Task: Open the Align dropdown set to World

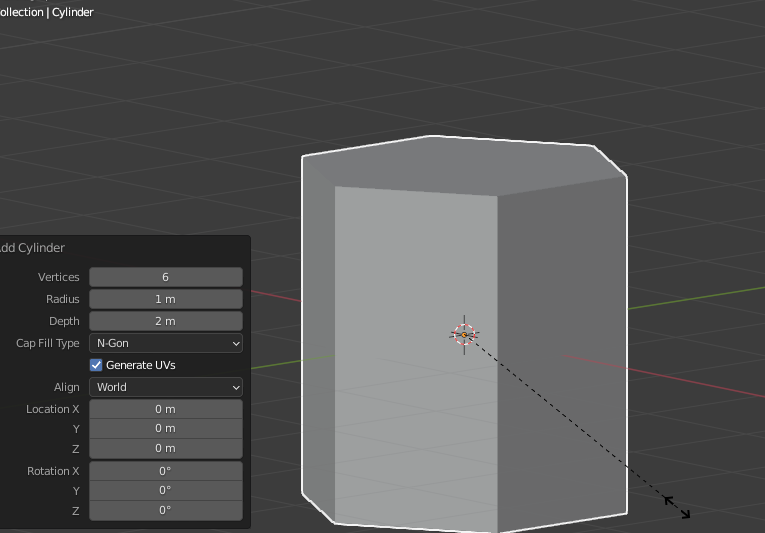Action: click(x=165, y=387)
